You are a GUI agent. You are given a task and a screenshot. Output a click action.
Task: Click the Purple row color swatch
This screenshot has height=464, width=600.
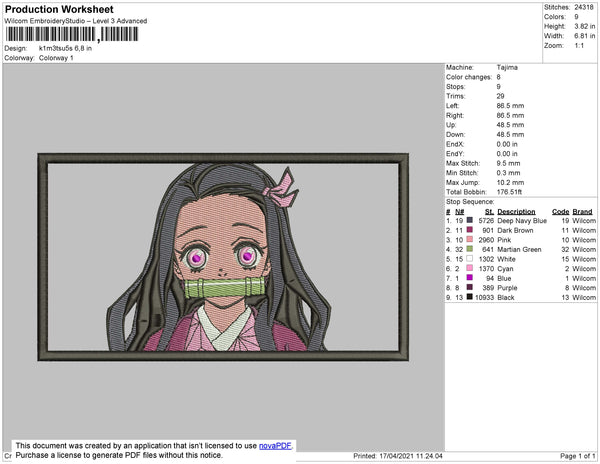[x=470, y=287]
